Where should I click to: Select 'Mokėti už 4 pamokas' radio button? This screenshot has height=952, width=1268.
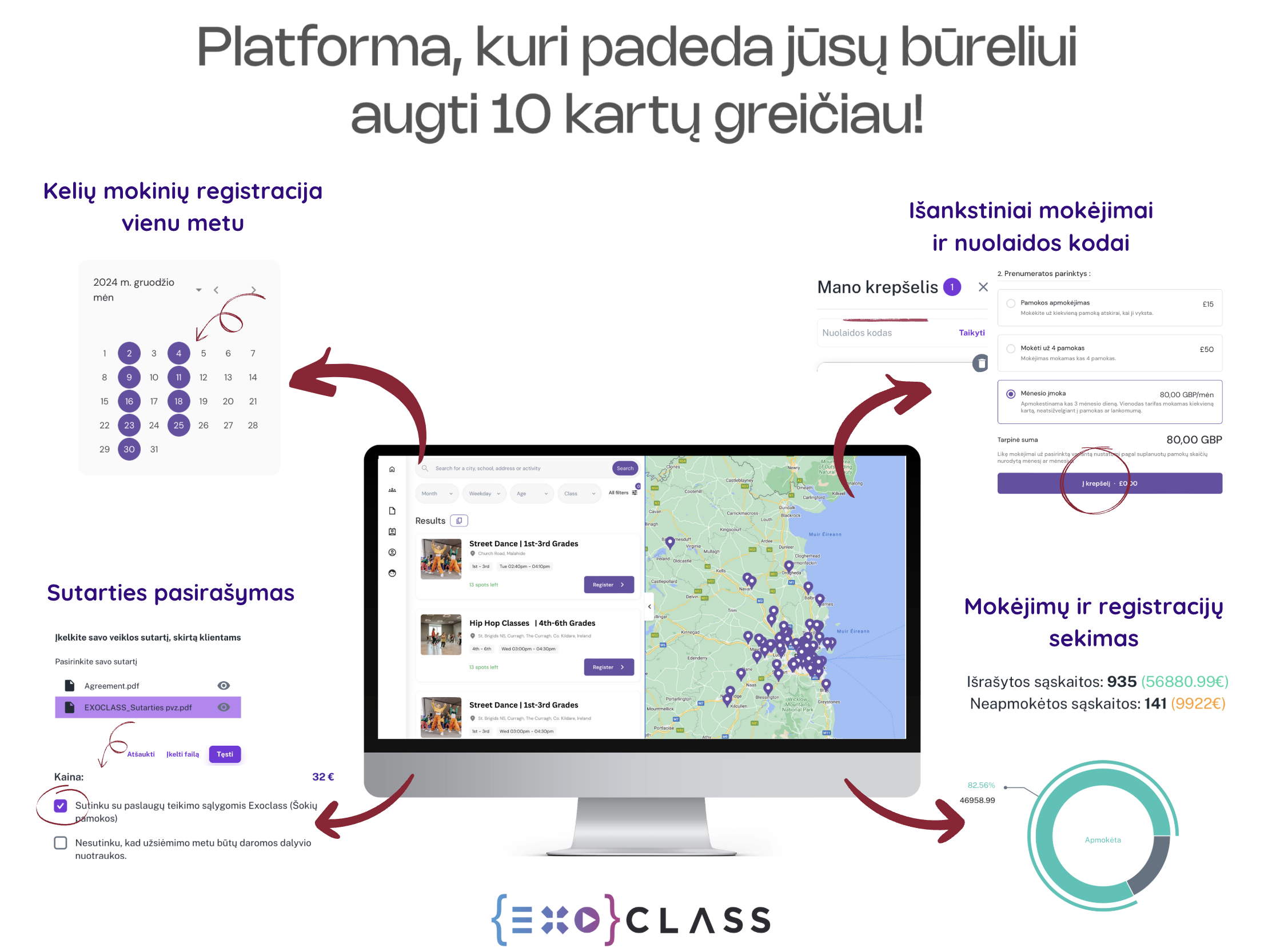pyautogui.click(x=1011, y=348)
